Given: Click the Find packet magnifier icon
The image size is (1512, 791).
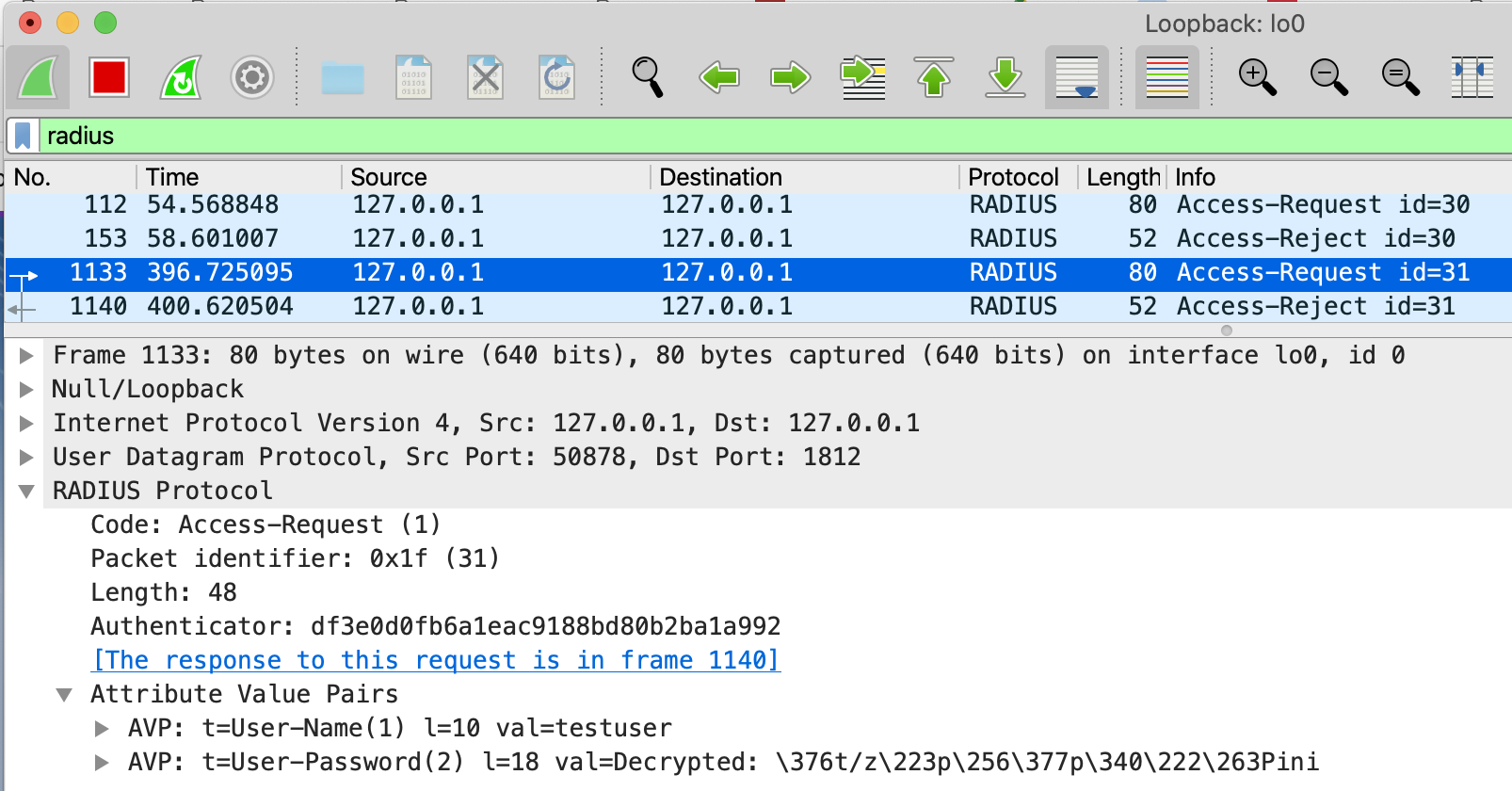Looking at the screenshot, I should coord(648,77).
